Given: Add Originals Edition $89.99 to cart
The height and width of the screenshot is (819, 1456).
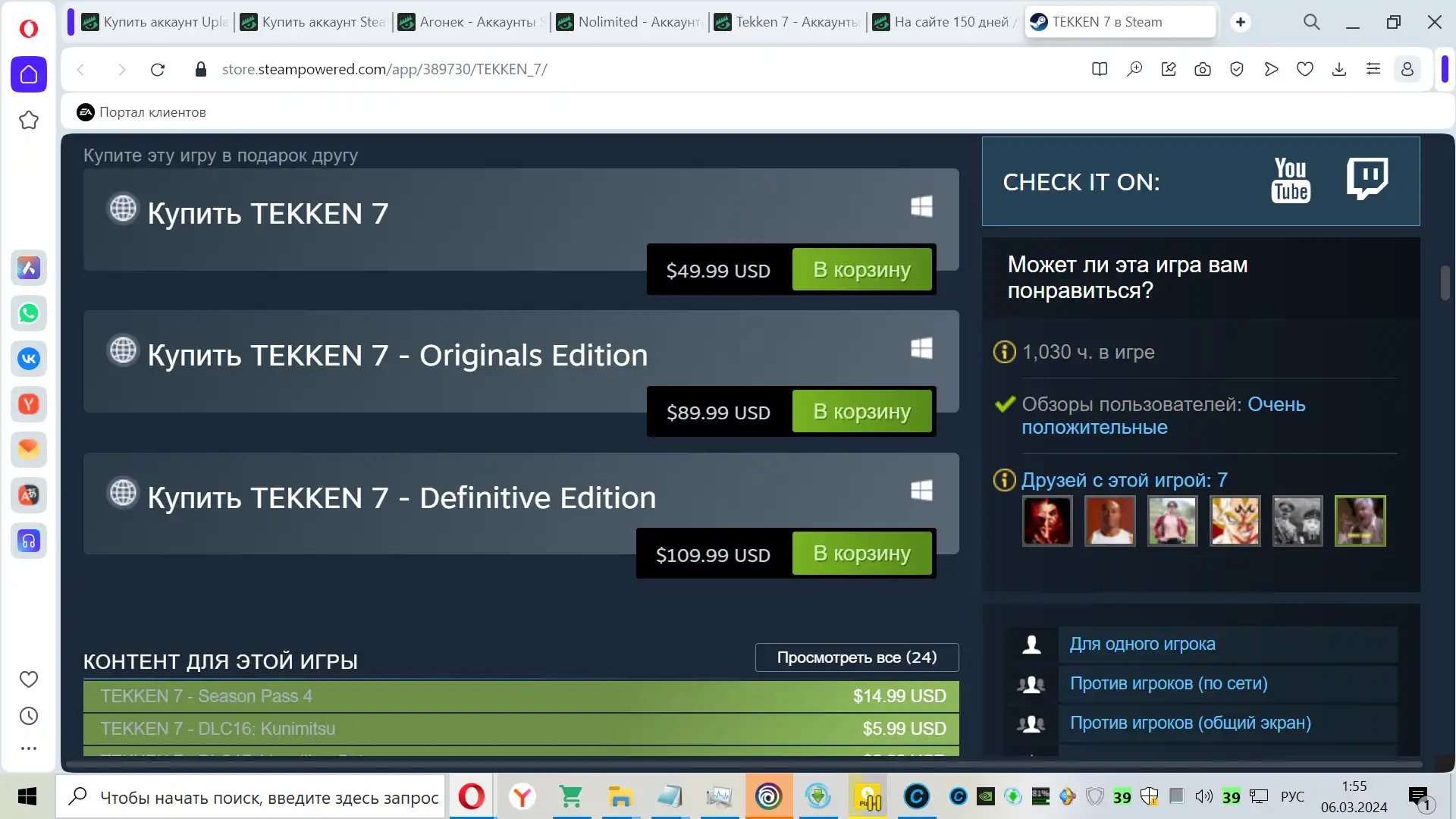Looking at the screenshot, I should tap(861, 411).
